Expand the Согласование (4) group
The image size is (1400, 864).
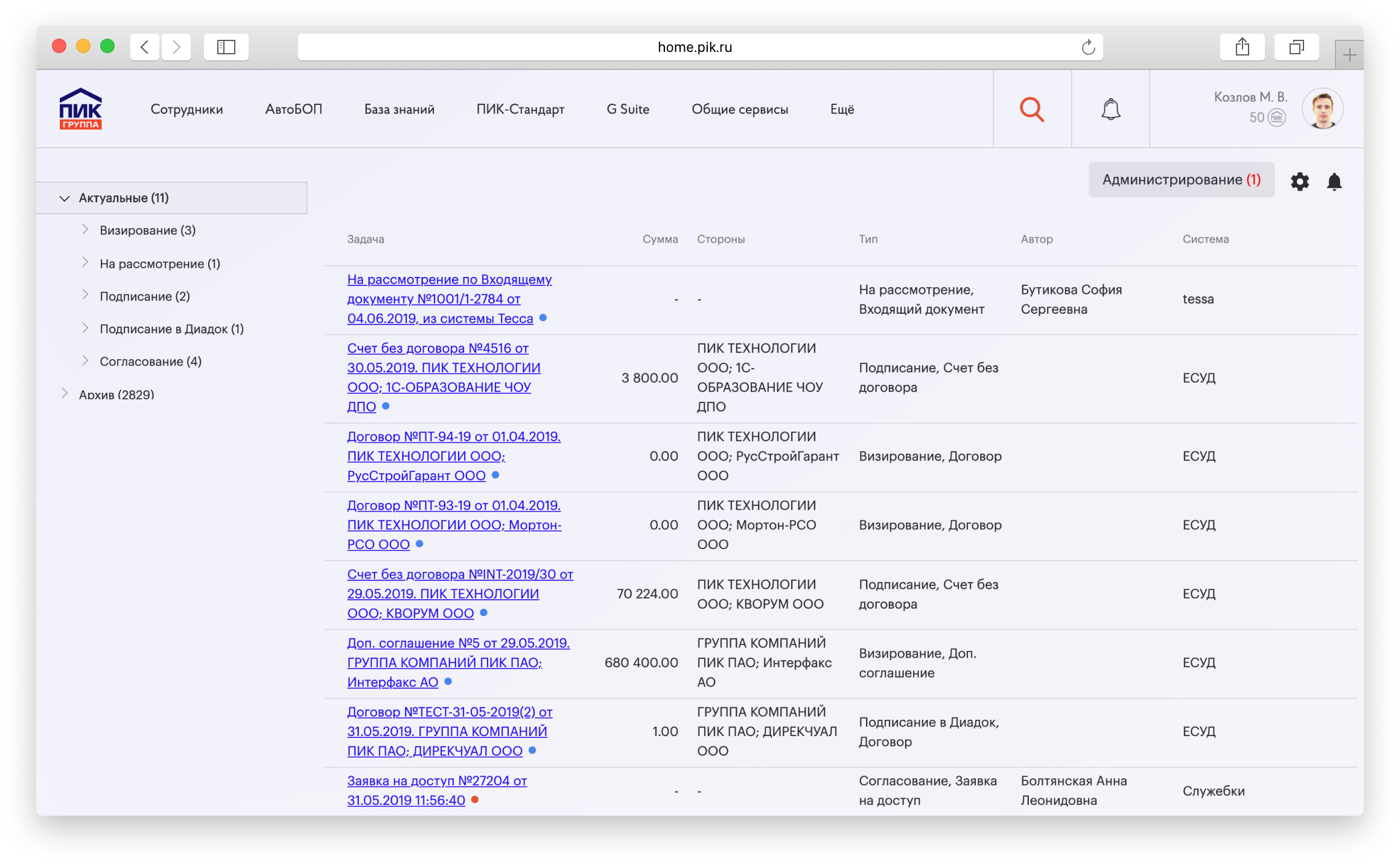pos(85,360)
